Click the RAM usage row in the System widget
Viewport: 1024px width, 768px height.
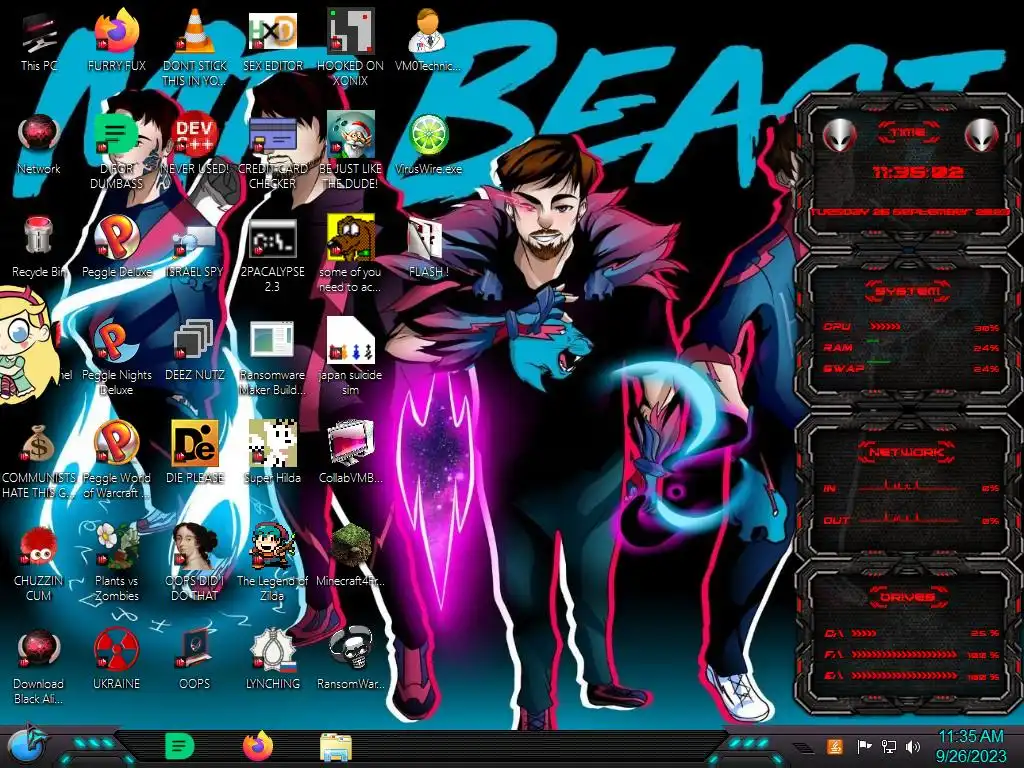pyautogui.click(x=911, y=347)
